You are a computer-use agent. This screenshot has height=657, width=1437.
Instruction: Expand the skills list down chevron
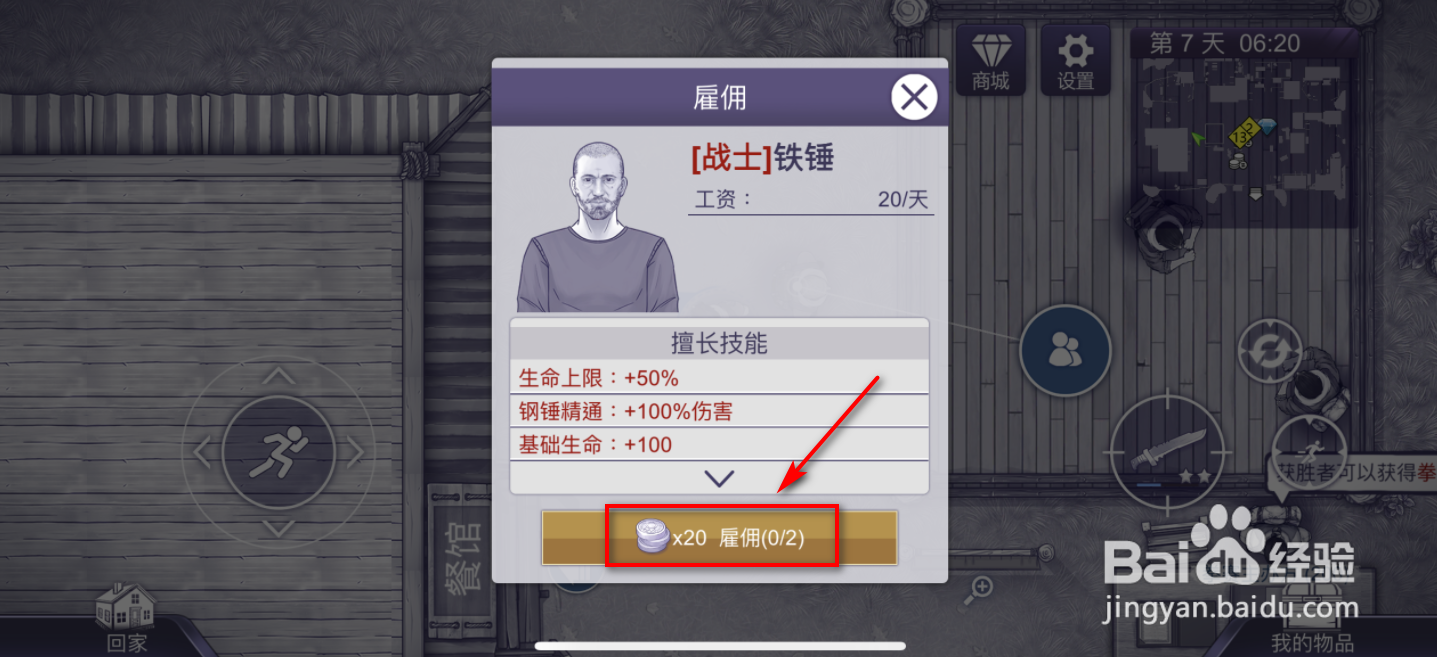pyautogui.click(x=719, y=478)
